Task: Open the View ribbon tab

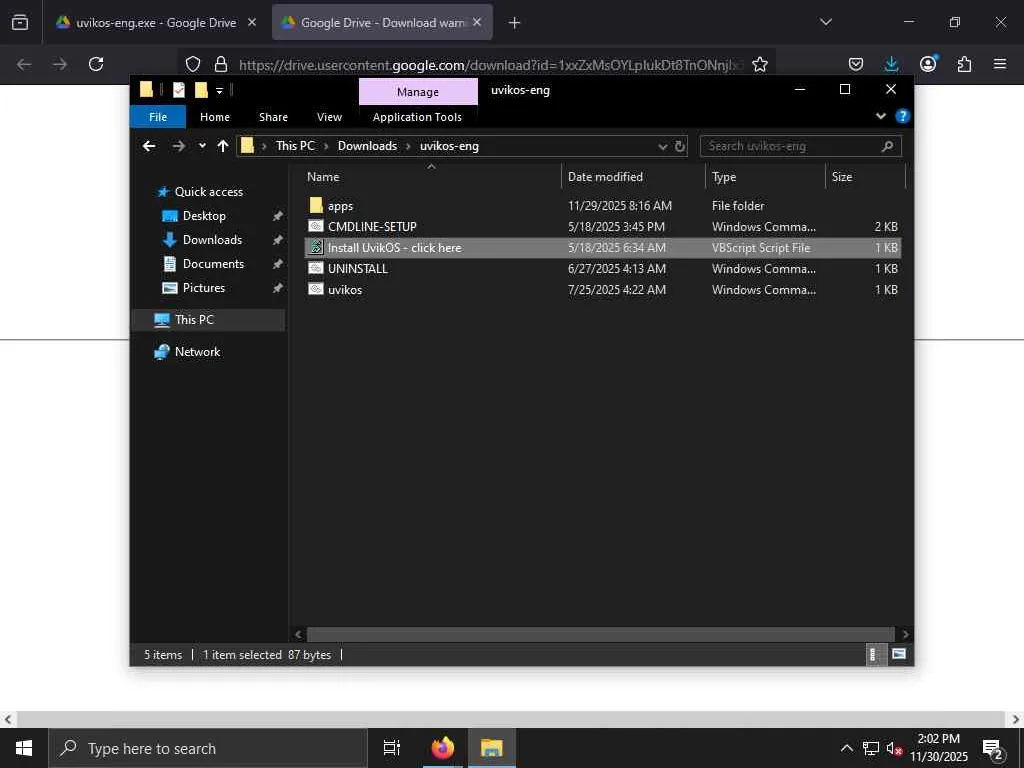Action: (x=329, y=117)
